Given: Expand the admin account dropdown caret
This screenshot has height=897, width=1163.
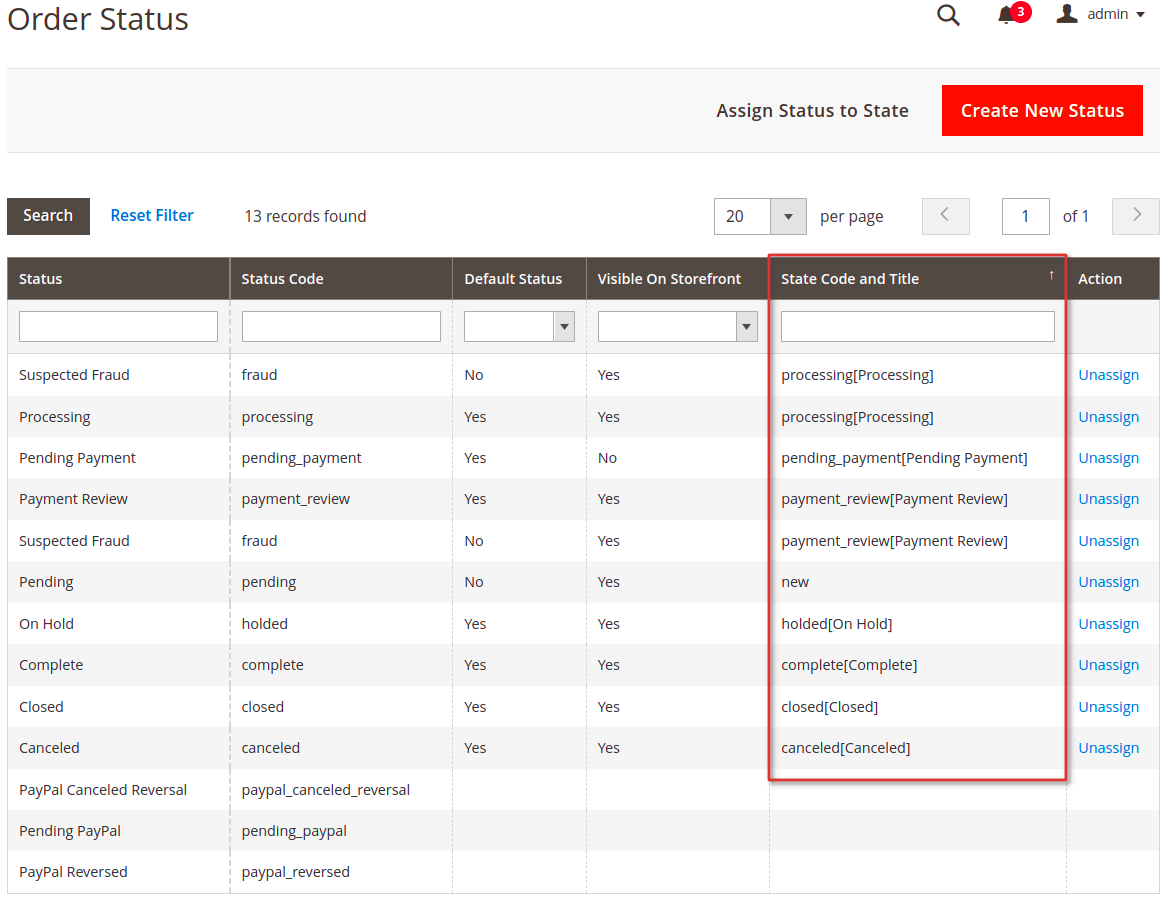Looking at the screenshot, I should [1140, 15].
